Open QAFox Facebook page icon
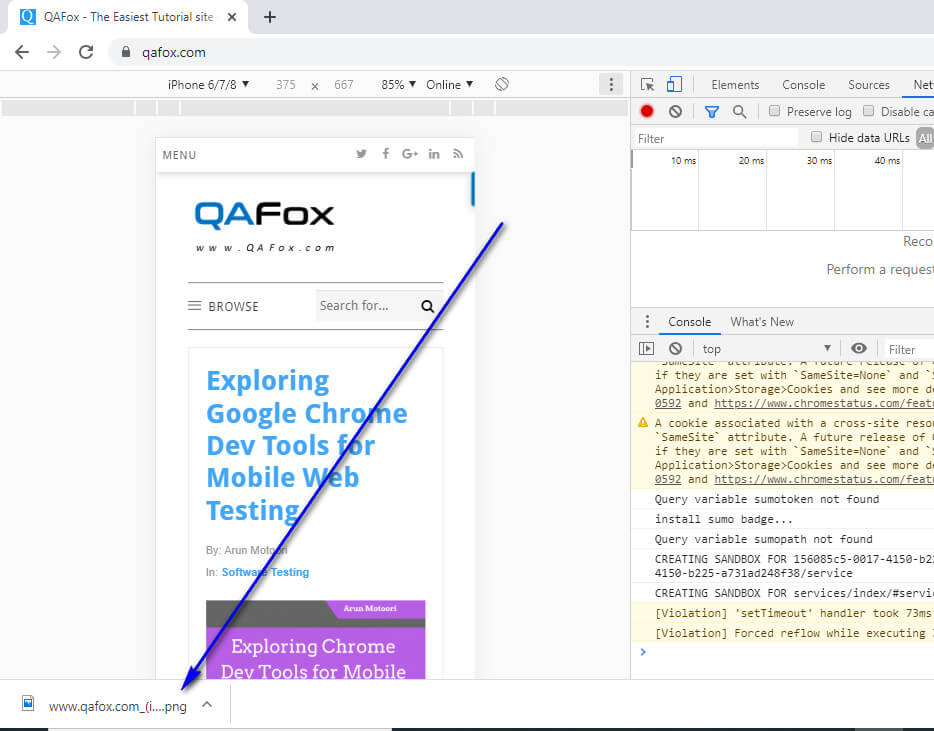This screenshot has height=731, width=934. click(385, 154)
